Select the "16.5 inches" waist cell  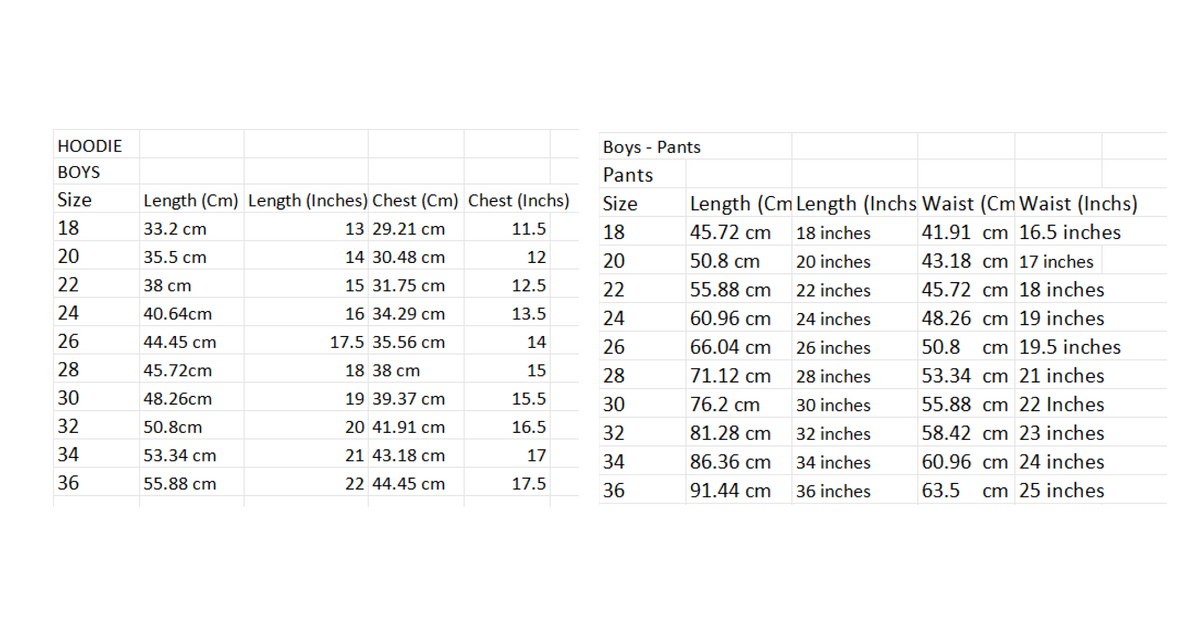click(x=1069, y=233)
